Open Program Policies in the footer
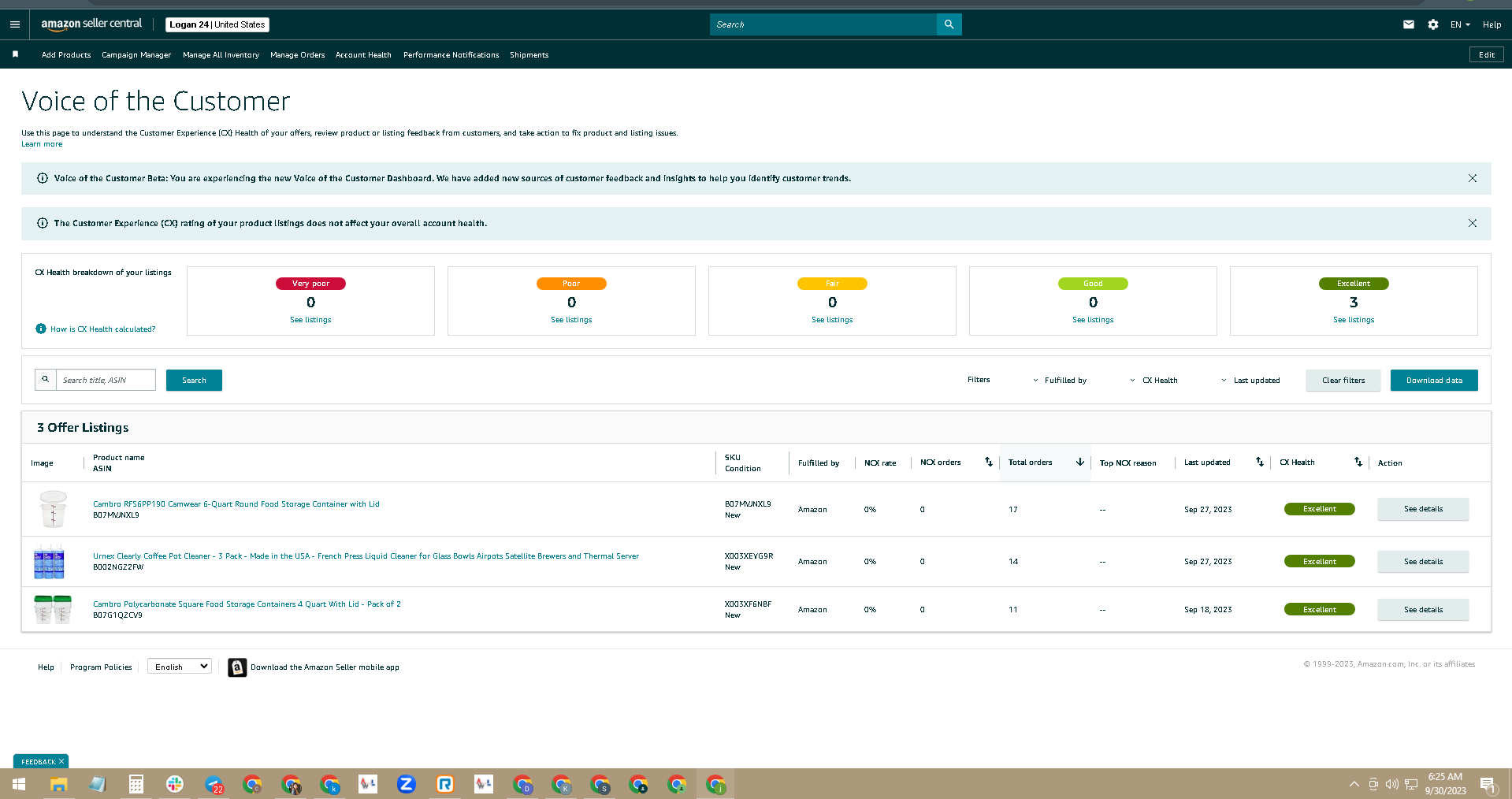Image resolution: width=1512 pixels, height=799 pixels. (101, 667)
